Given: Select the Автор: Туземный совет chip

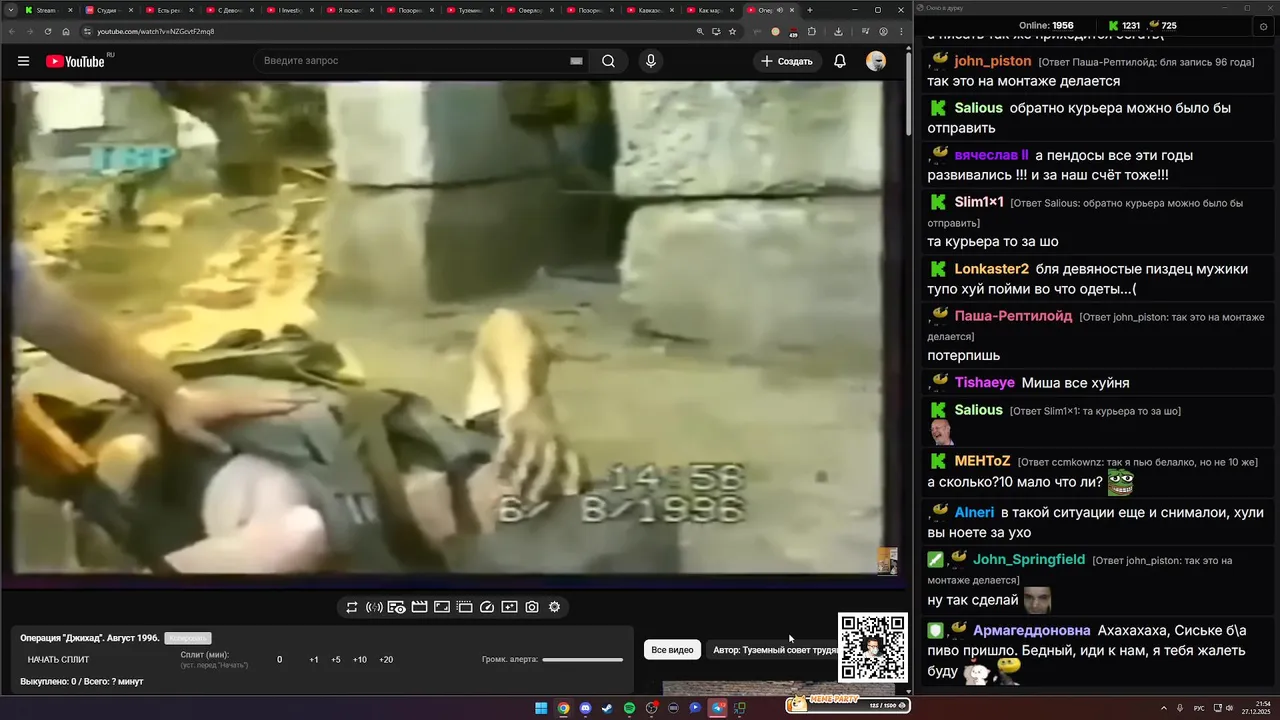Looking at the screenshot, I should tap(774, 650).
